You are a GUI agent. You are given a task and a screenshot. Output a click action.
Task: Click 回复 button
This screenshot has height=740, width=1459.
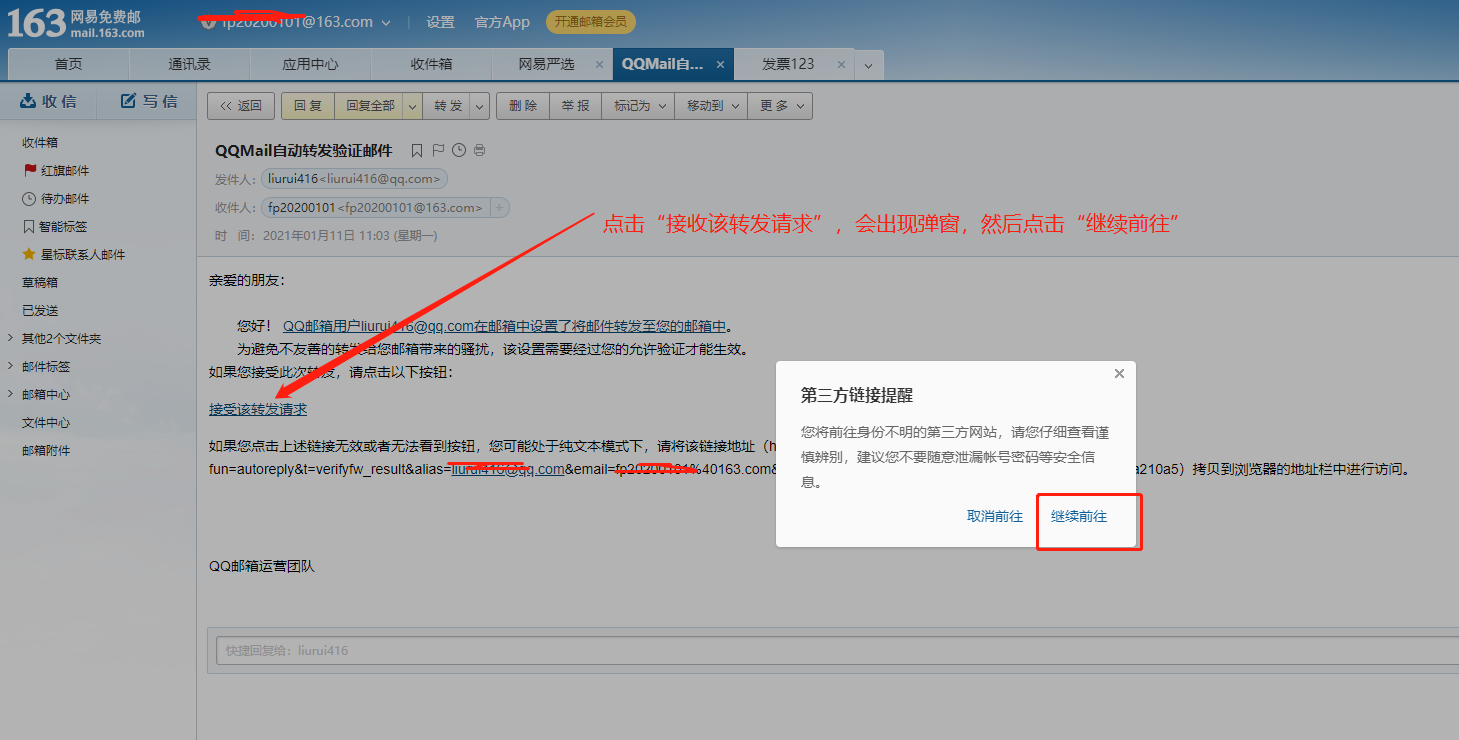308,106
